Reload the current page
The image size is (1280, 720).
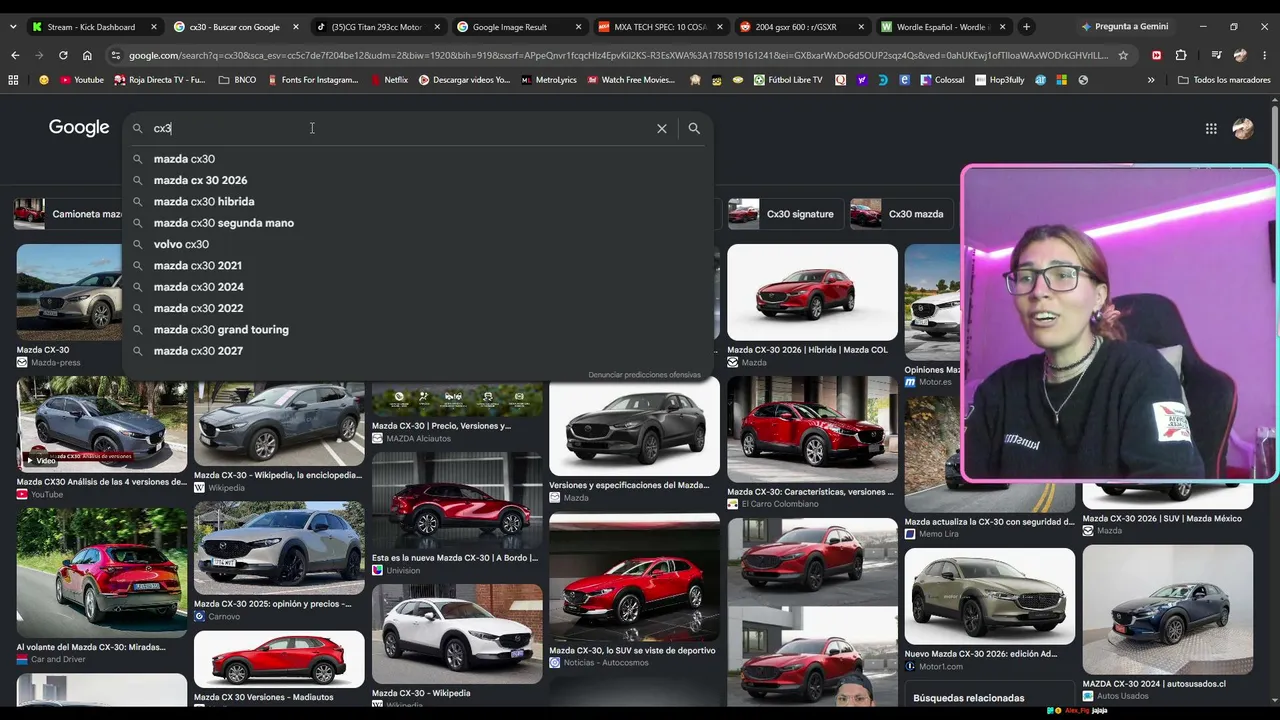pyautogui.click(x=63, y=55)
